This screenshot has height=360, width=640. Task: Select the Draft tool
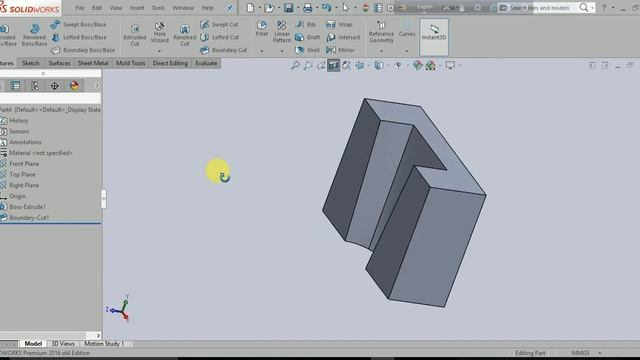click(x=308, y=37)
